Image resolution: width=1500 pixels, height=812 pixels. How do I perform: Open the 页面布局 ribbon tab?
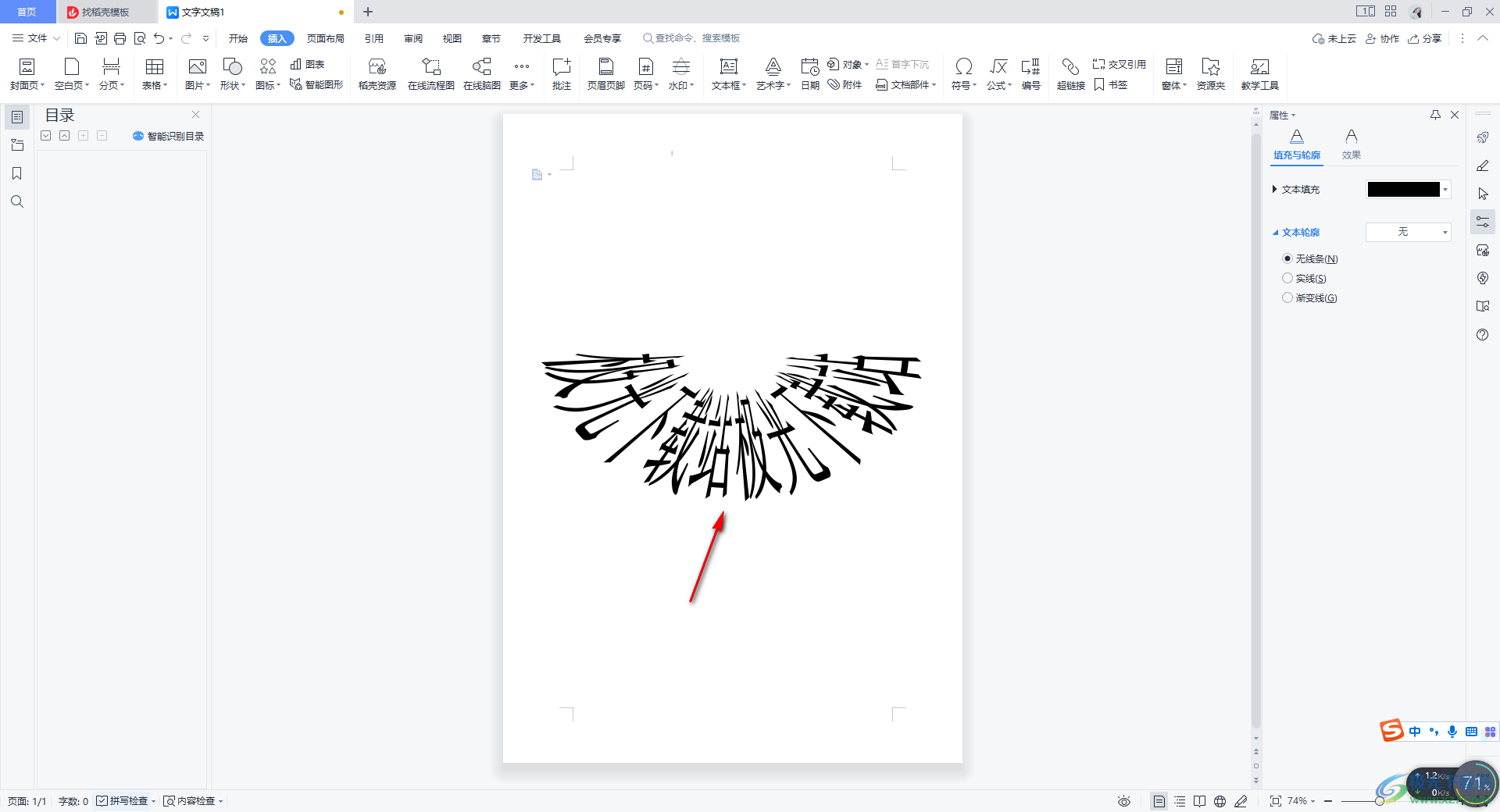326,38
